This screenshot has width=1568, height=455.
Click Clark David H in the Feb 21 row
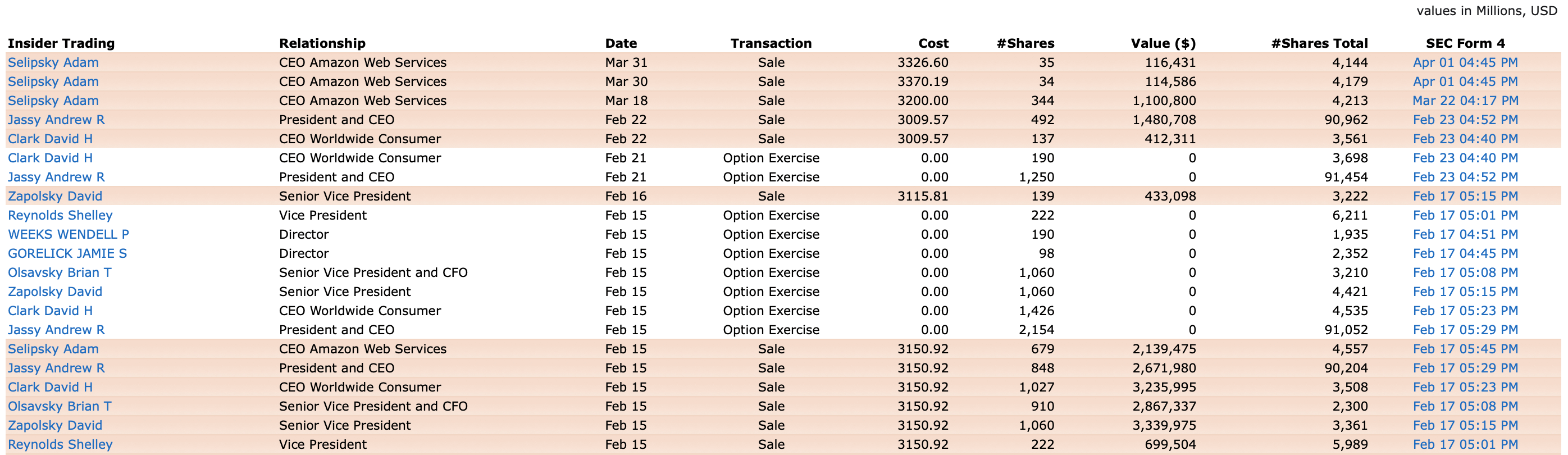click(50, 158)
